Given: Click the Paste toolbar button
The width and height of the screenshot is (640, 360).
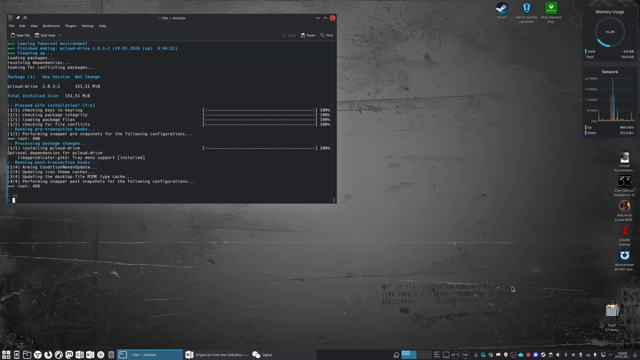Looking at the screenshot, I should point(308,35).
